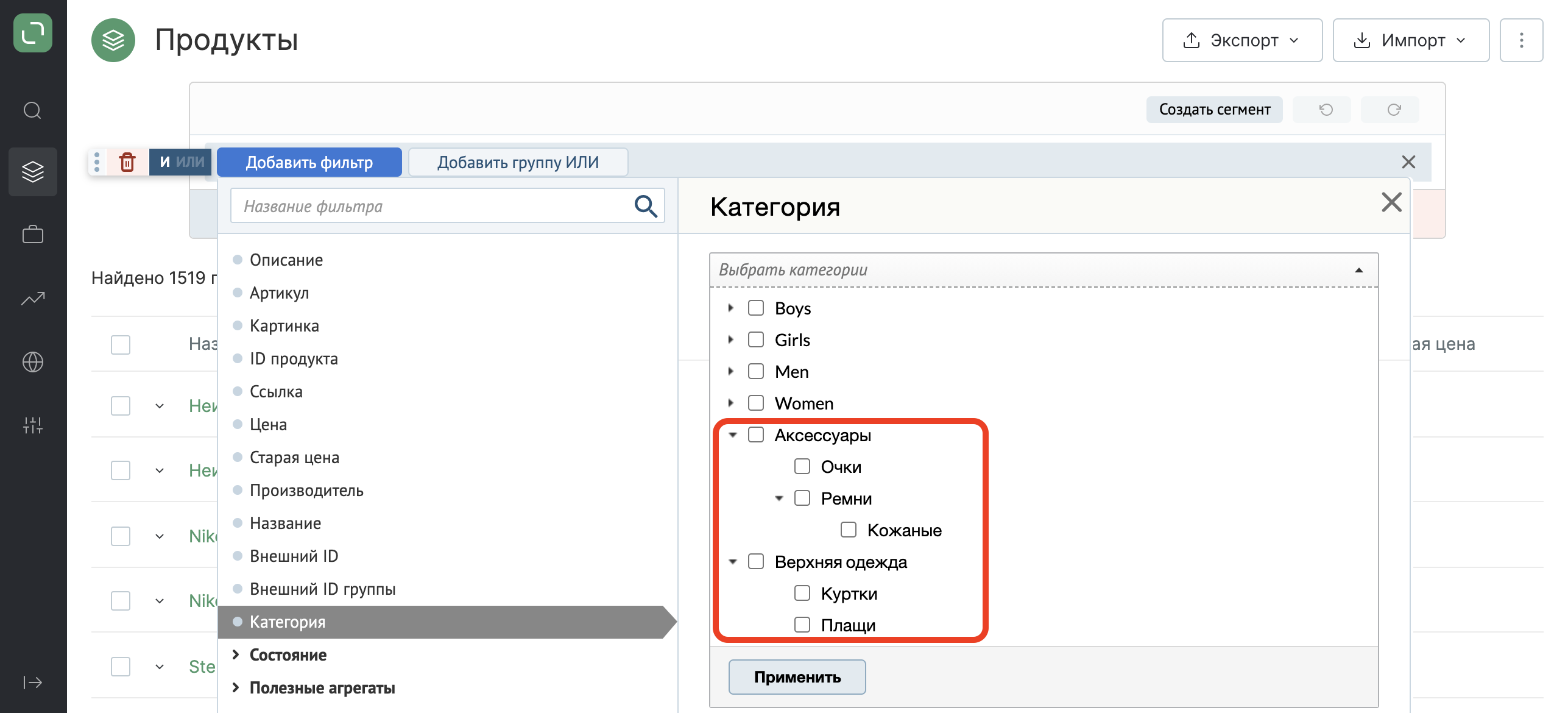The height and width of the screenshot is (713, 1568).
Task: Check the Очки checkbox
Action: pos(802,466)
